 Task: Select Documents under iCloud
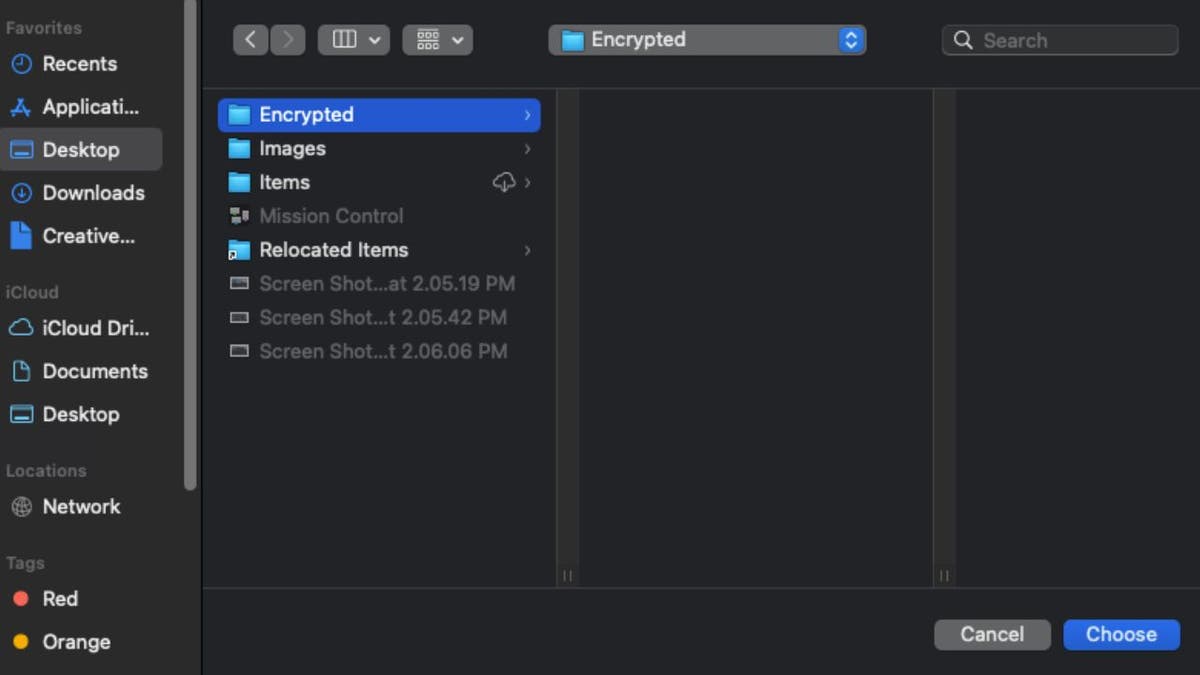coord(94,371)
